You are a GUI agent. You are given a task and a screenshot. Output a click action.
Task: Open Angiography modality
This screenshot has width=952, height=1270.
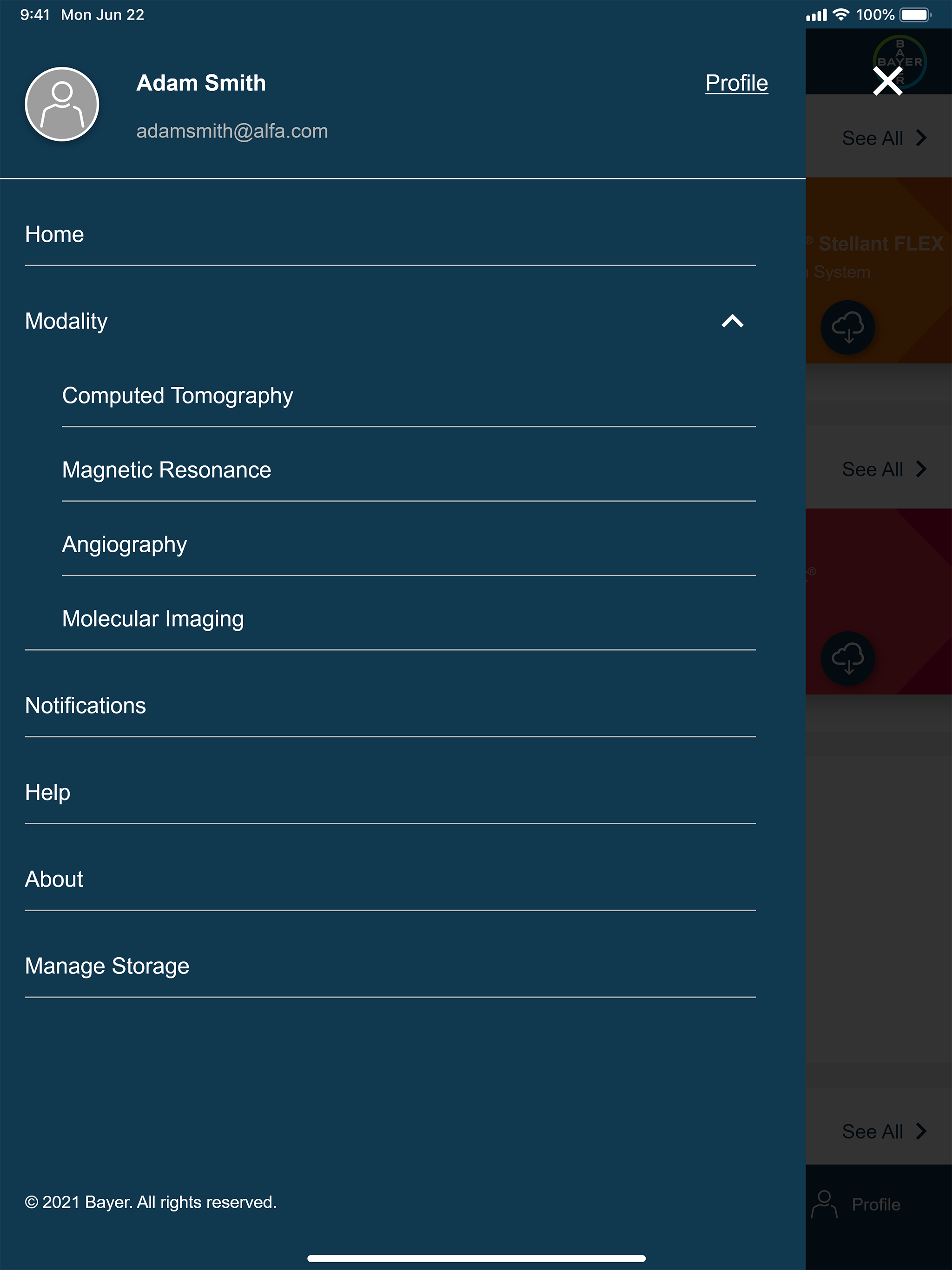tap(409, 544)
